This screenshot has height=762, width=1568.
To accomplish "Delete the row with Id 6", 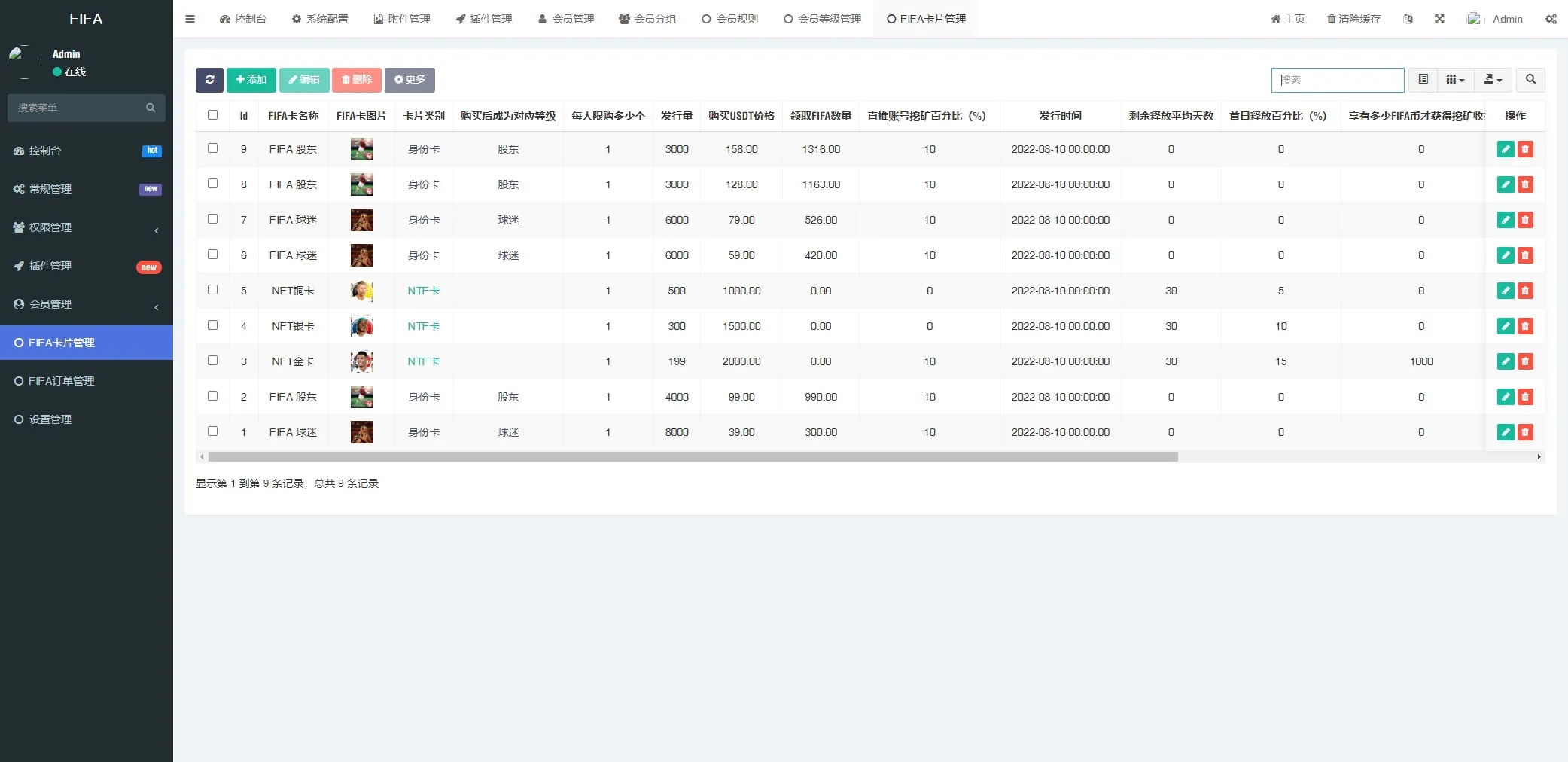I will point(1525,255).
